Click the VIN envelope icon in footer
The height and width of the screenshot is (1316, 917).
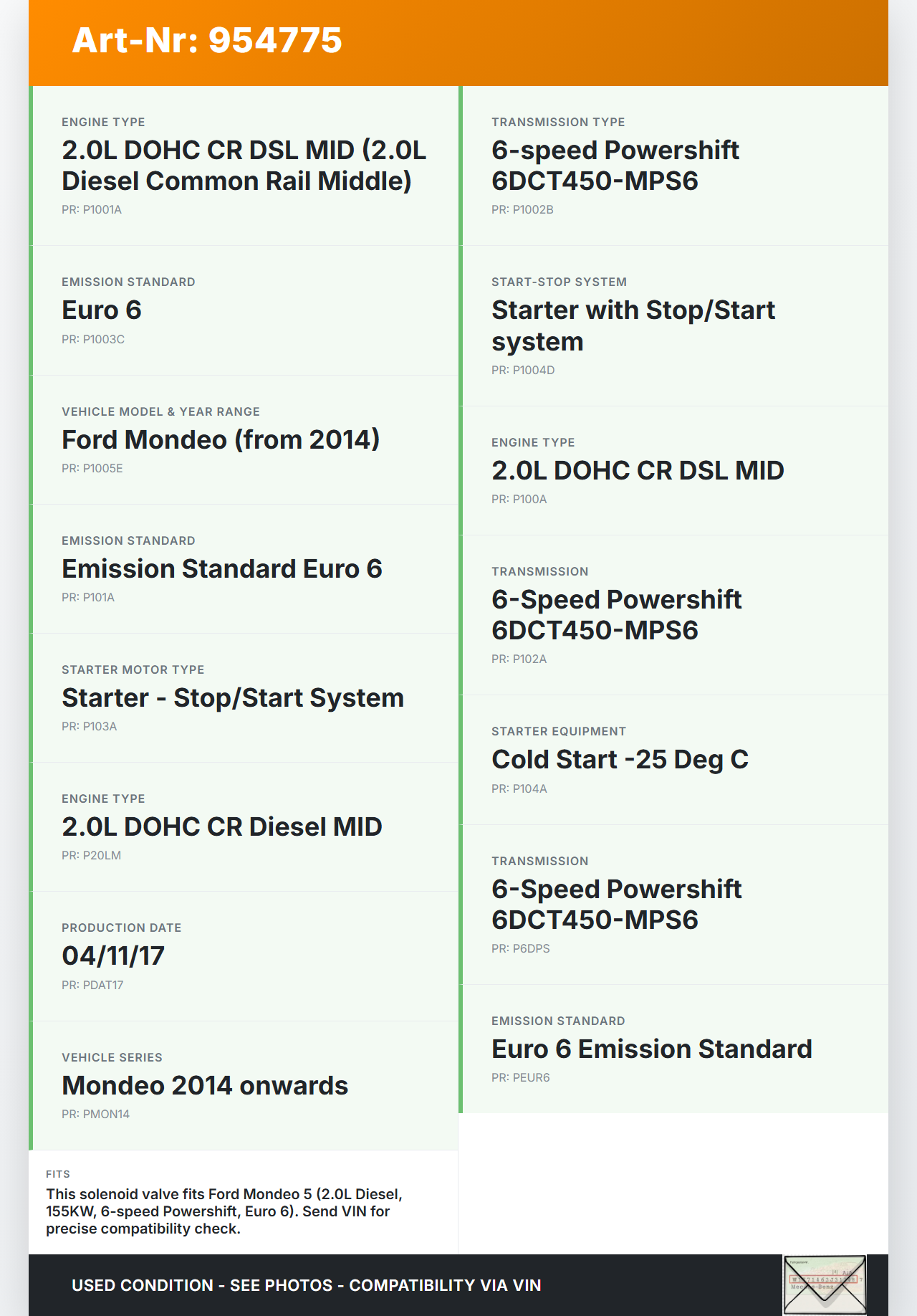825,1284
